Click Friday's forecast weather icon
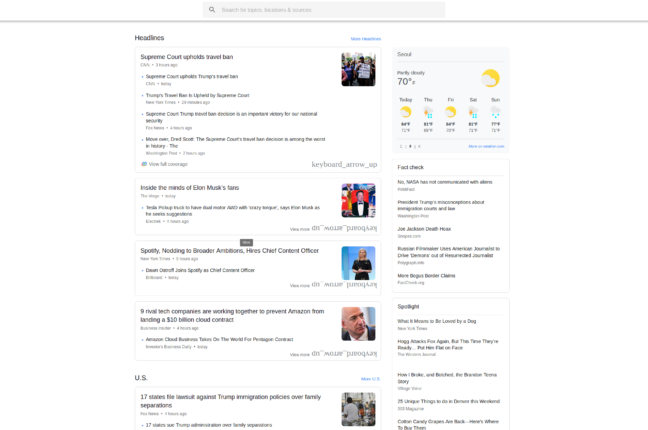This screenshot has width=648, height=430. tap(451, 112)
